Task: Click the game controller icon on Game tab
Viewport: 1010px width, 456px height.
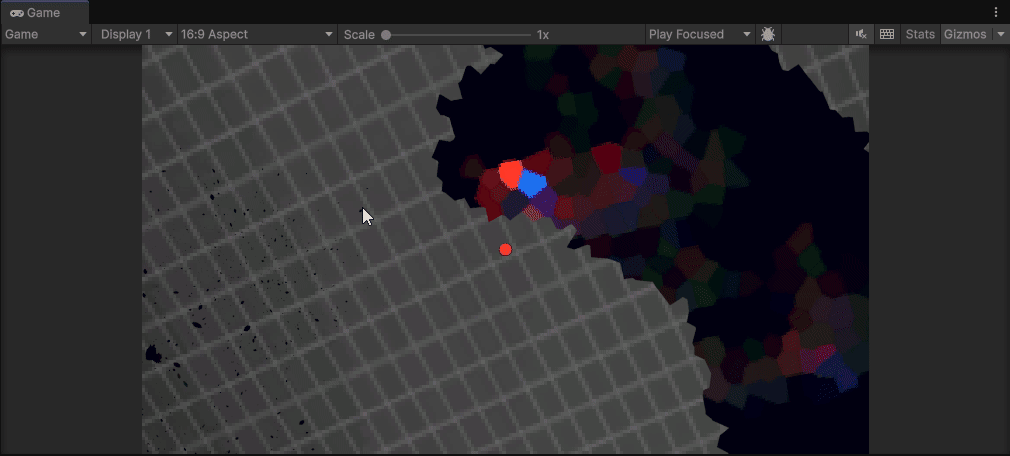Action: point(17,14)
